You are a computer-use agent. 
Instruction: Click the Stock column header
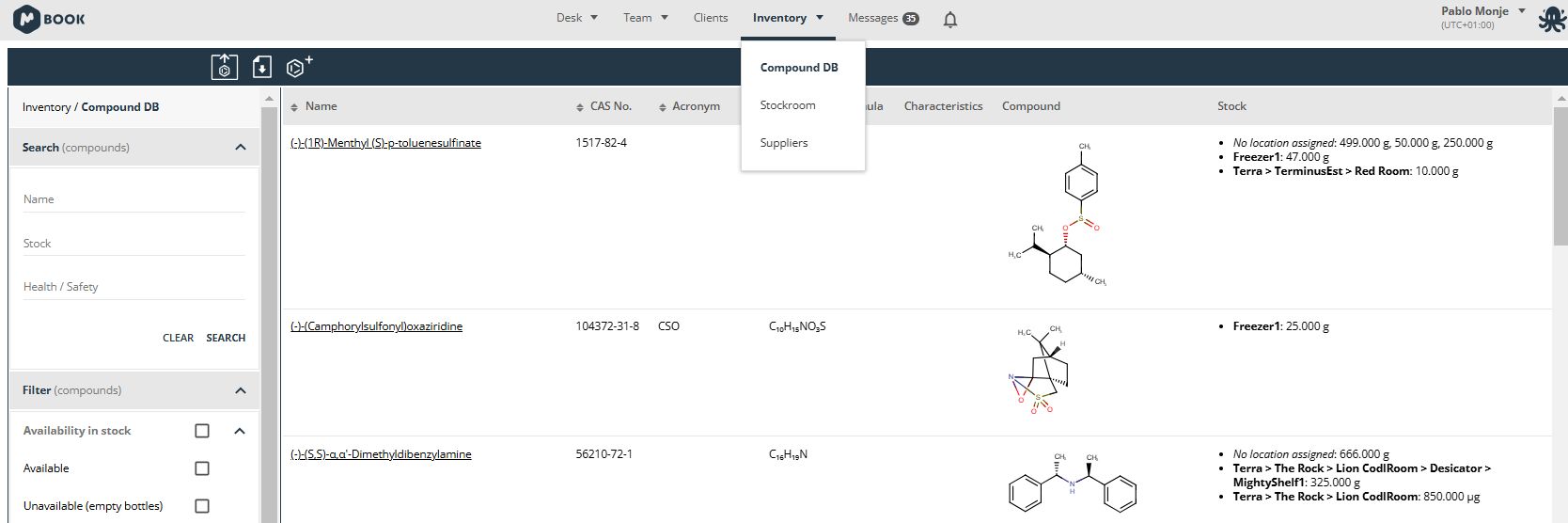[x=1231, y=106]
